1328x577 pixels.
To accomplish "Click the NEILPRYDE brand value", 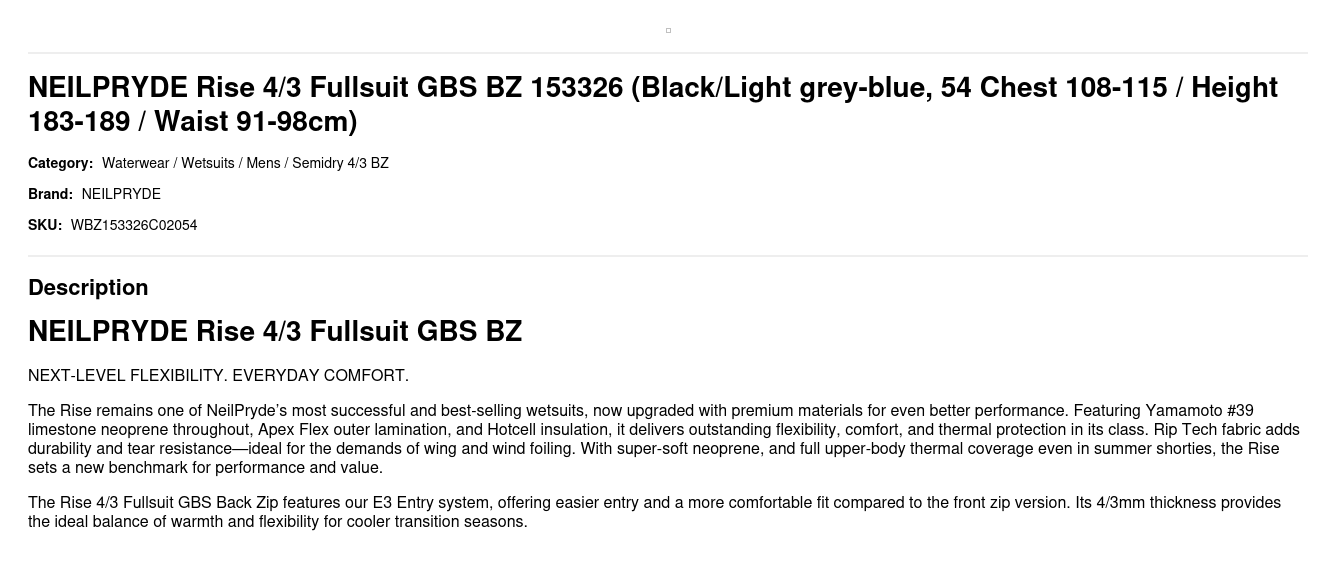I will [121, 194].
